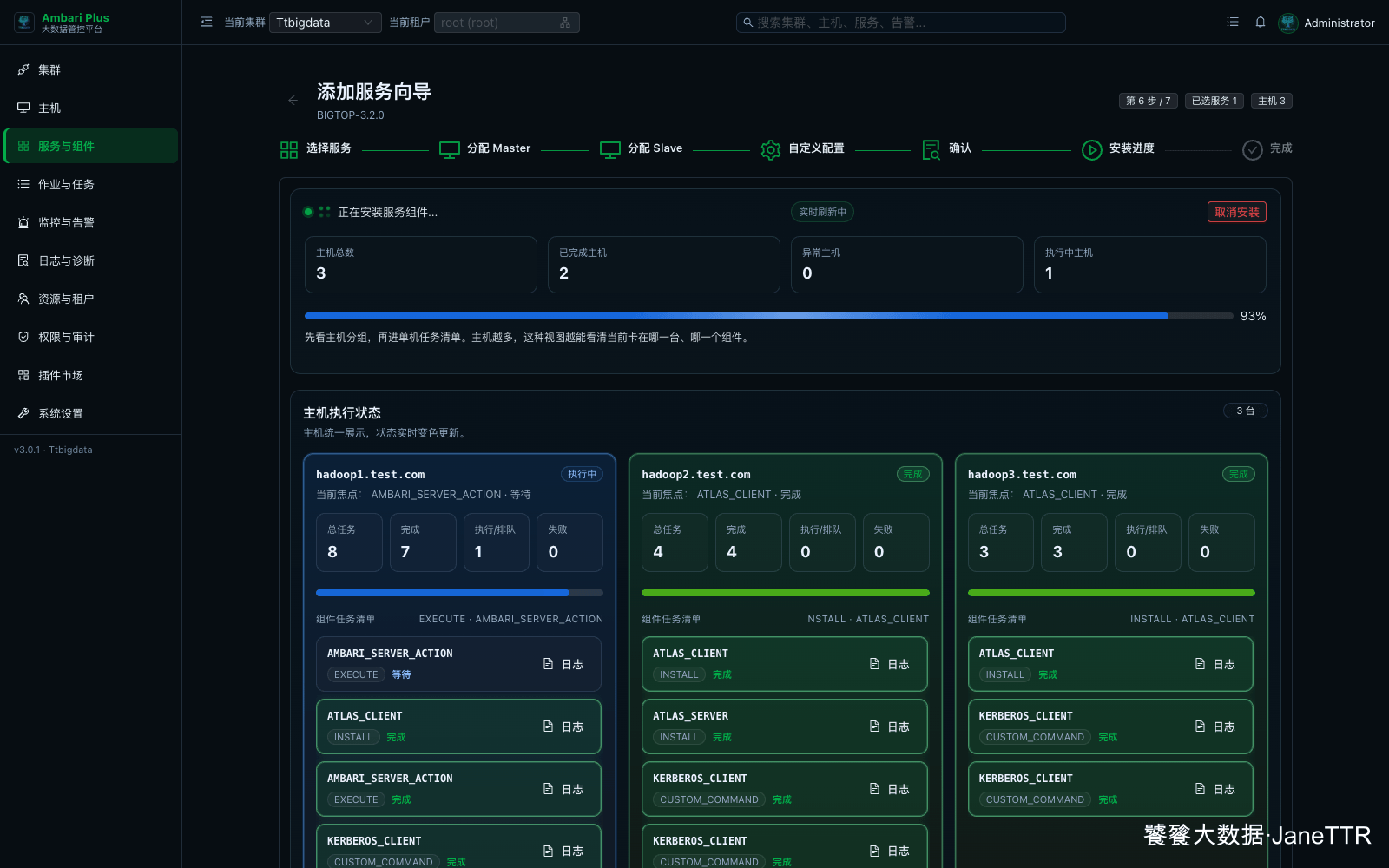This screenshot has height=868, width=1389.
Task: Click version text v3.0.1 · Ttbigdata
Action: (53, 450)
